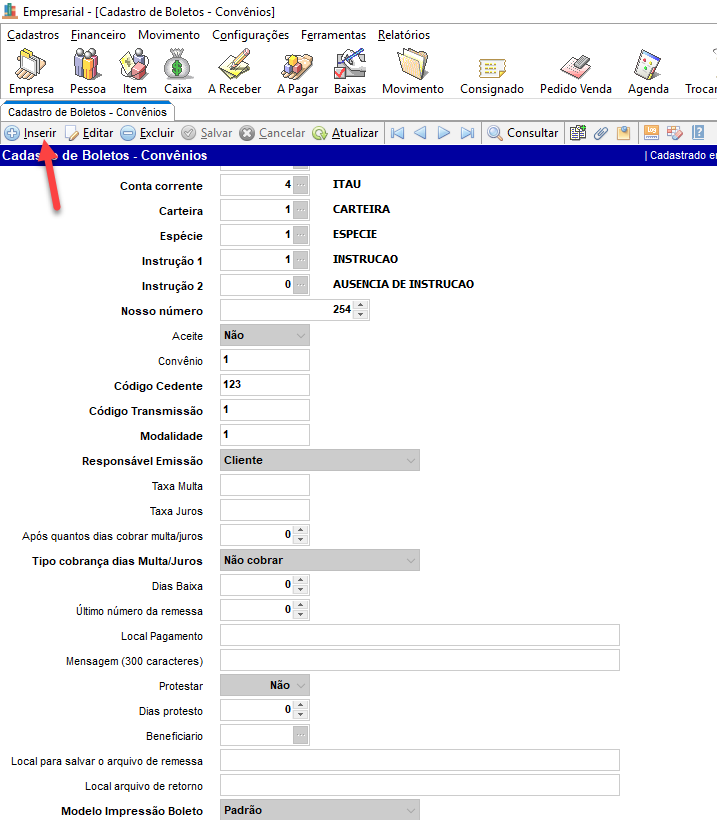Open the Relatórios menu
The width and height of the screenshot is (717, 820).
pos(404,35)
